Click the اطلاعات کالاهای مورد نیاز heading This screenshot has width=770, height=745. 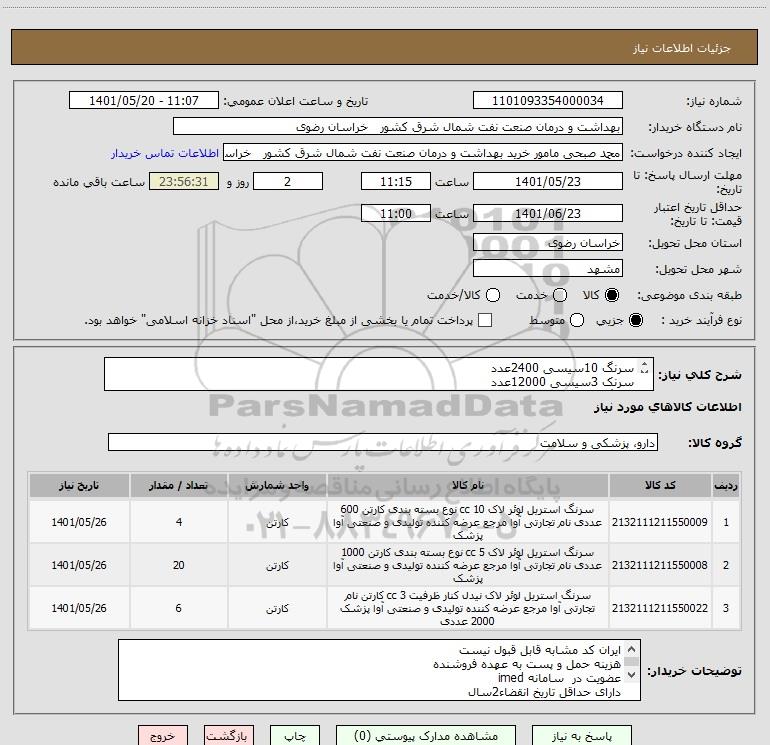(668, 407)
